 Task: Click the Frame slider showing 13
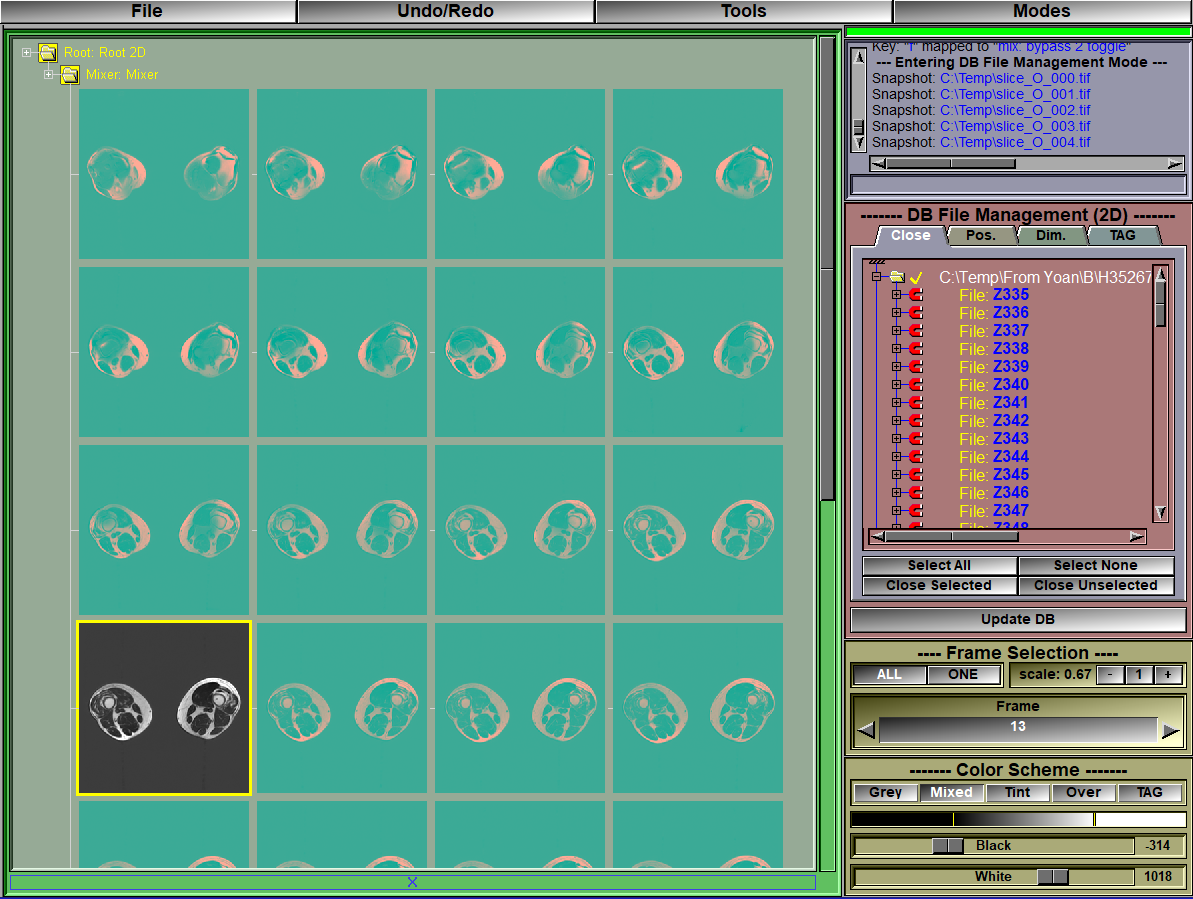point(1018,728)
